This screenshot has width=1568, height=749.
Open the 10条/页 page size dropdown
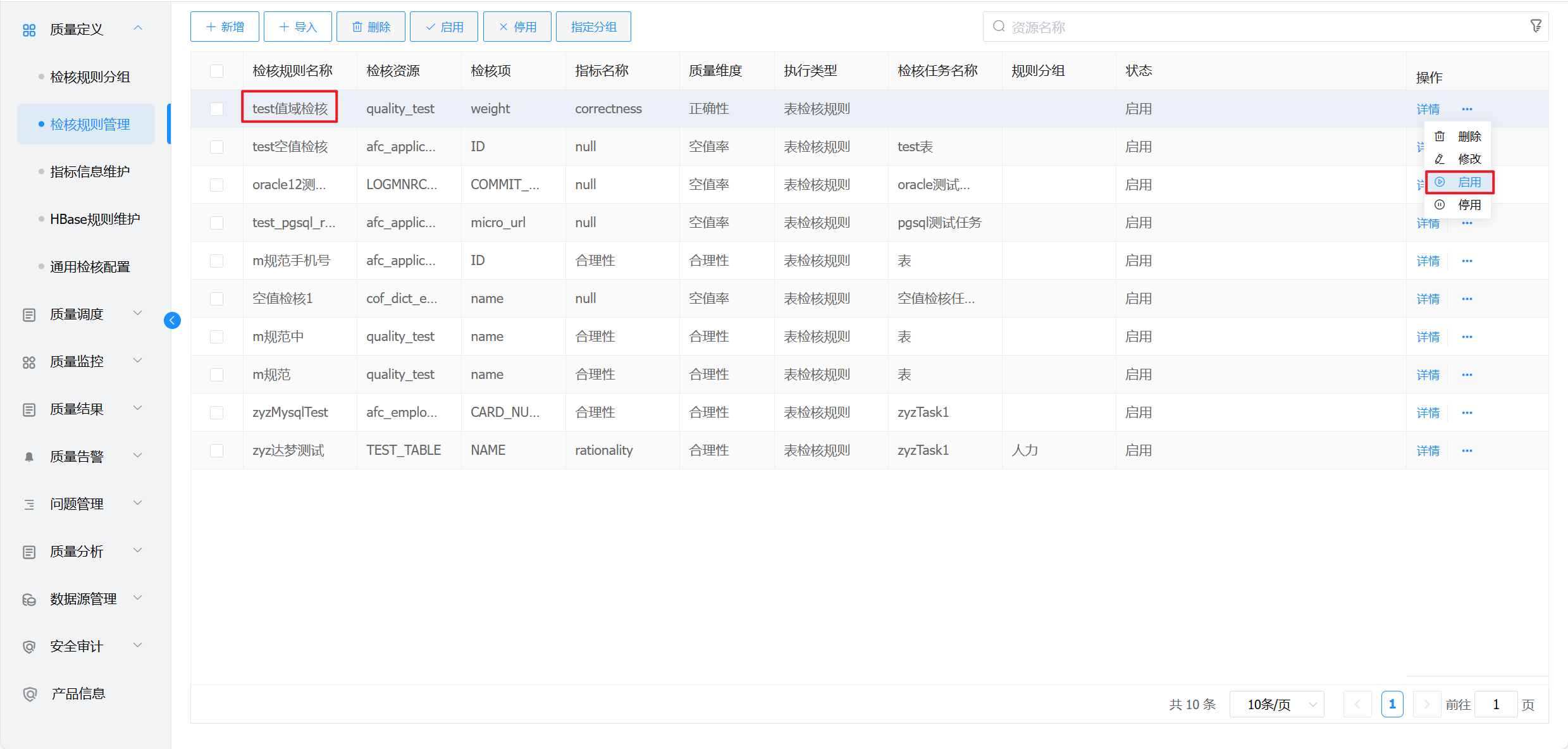click(x=1276, y=704)
